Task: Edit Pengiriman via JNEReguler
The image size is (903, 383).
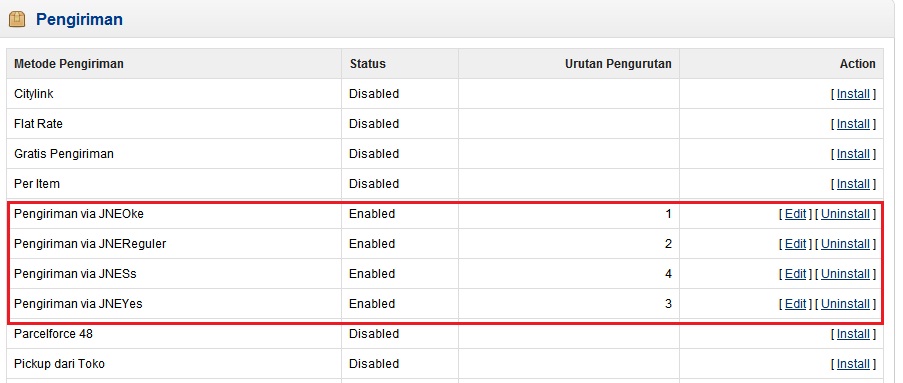Action: coord(795,244)
